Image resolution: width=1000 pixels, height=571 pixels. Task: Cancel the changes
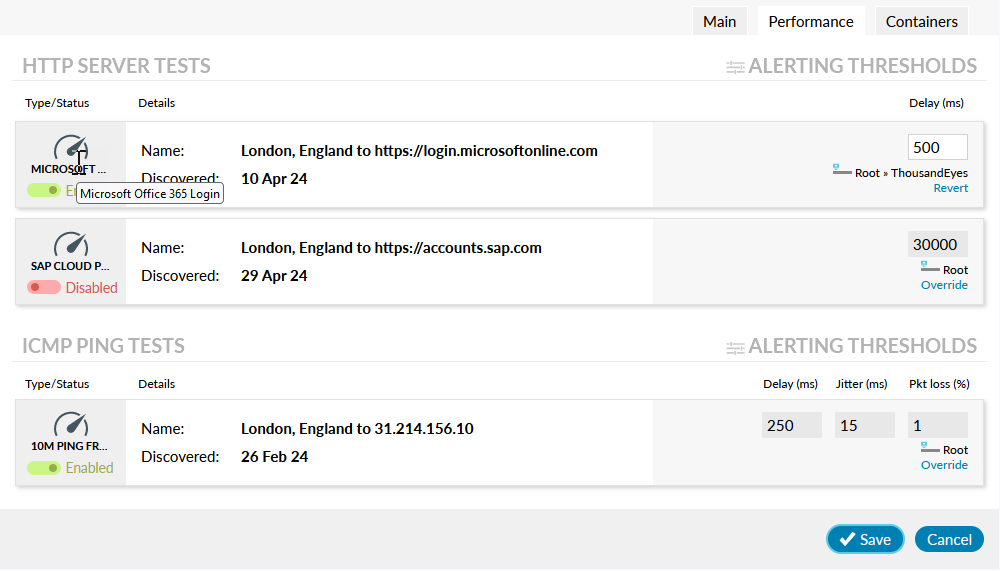tap(949, 539)
